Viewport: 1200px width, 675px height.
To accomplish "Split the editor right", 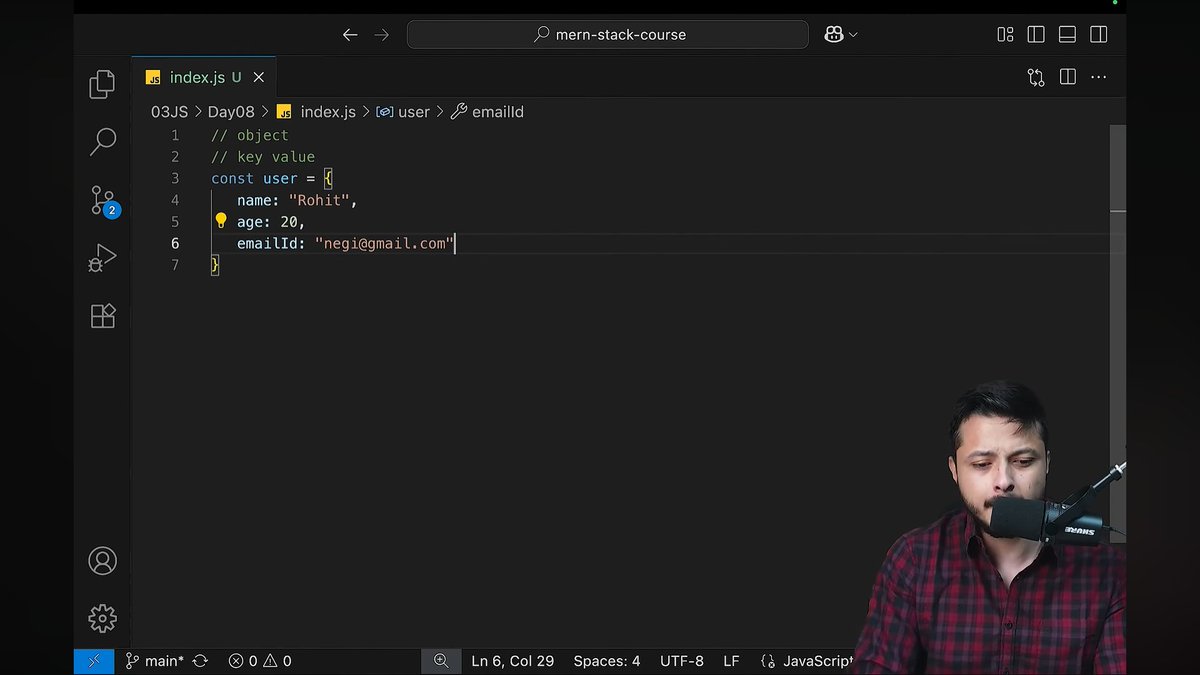I will pyautogui.click(x=1067, y=77).
